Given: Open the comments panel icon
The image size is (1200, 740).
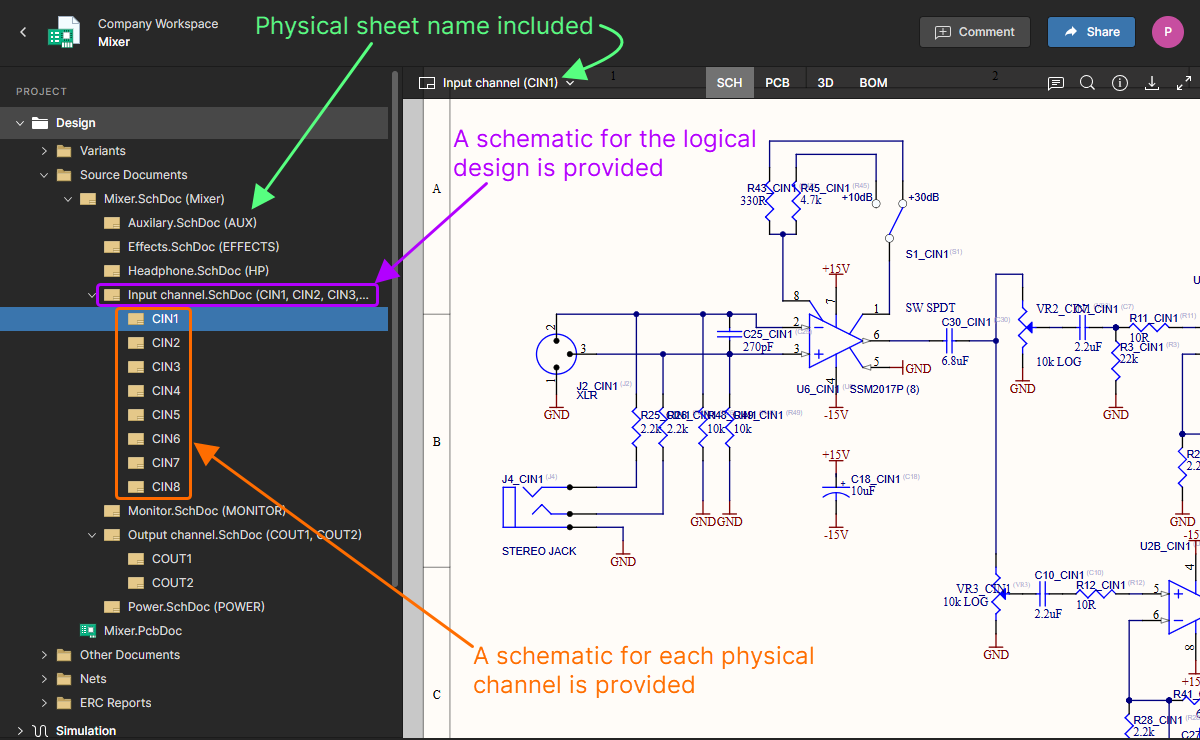Looking at the screenshot, I should (1055, 83).
